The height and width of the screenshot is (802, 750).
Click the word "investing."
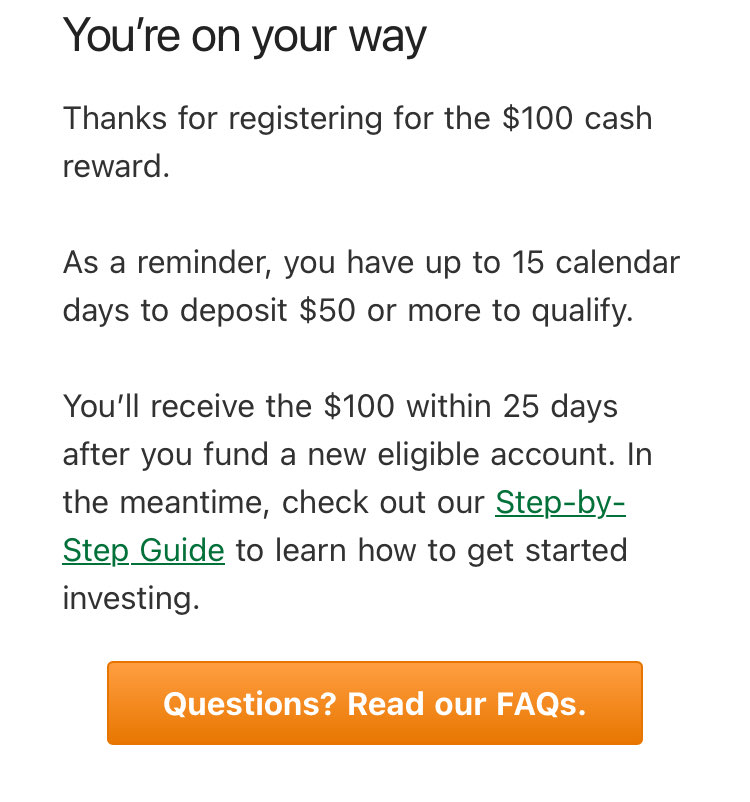click(131, 598)
